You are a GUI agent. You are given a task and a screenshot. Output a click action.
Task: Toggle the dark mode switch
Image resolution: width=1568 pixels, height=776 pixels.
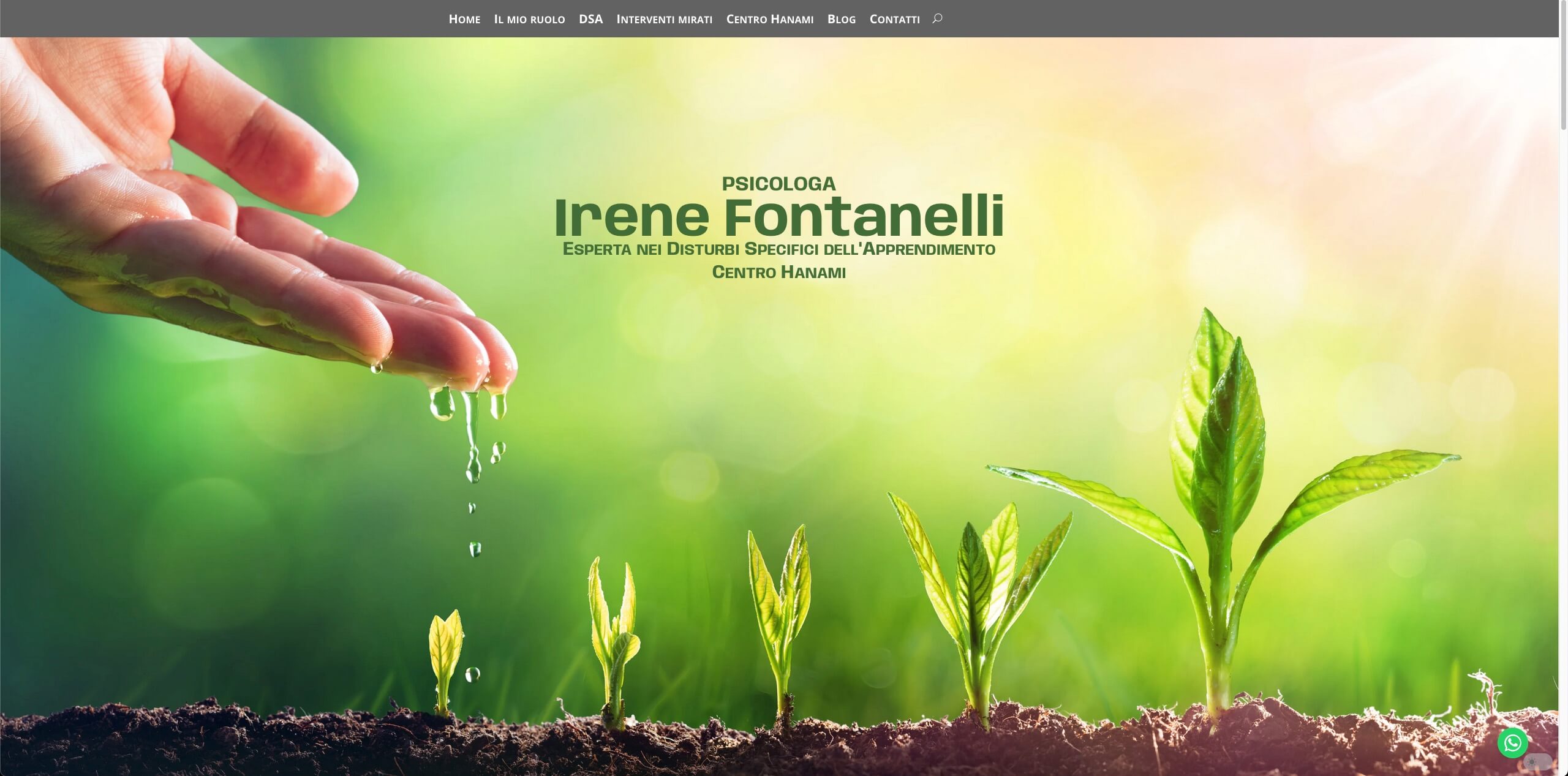1538,762
